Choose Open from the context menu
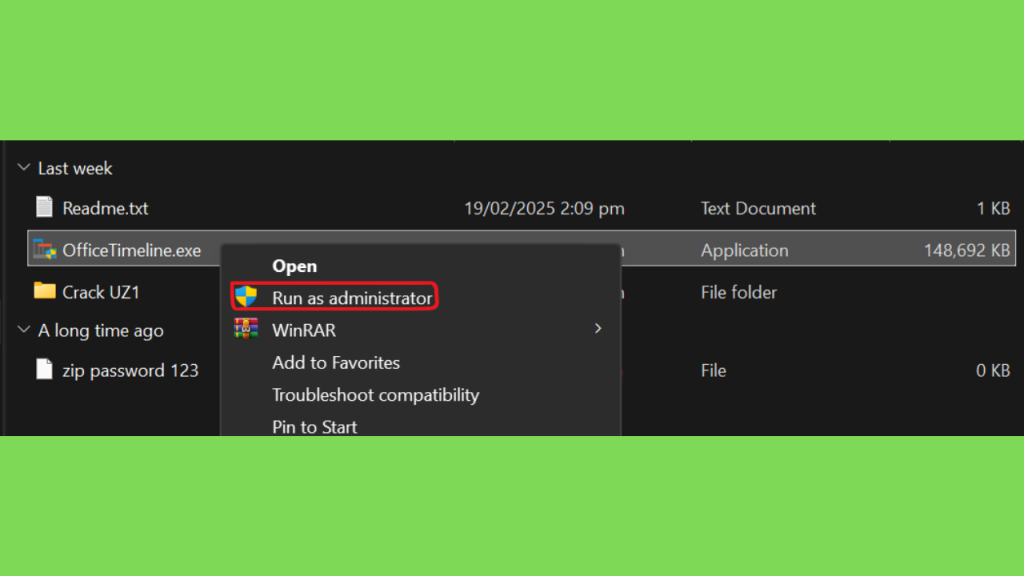The width and height of the screenshot is (1024, 576). tap(295, 266)
